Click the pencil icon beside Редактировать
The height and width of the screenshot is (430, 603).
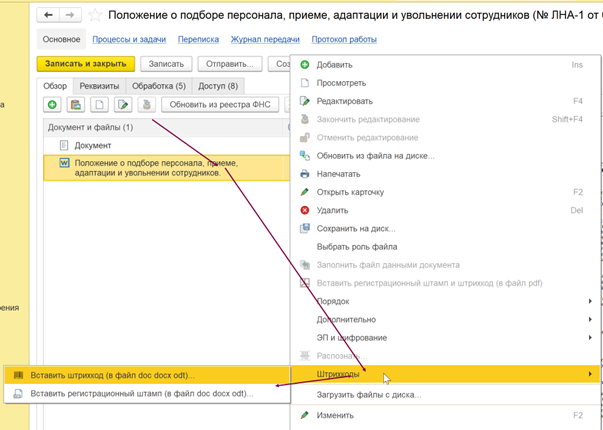(305, 101)
